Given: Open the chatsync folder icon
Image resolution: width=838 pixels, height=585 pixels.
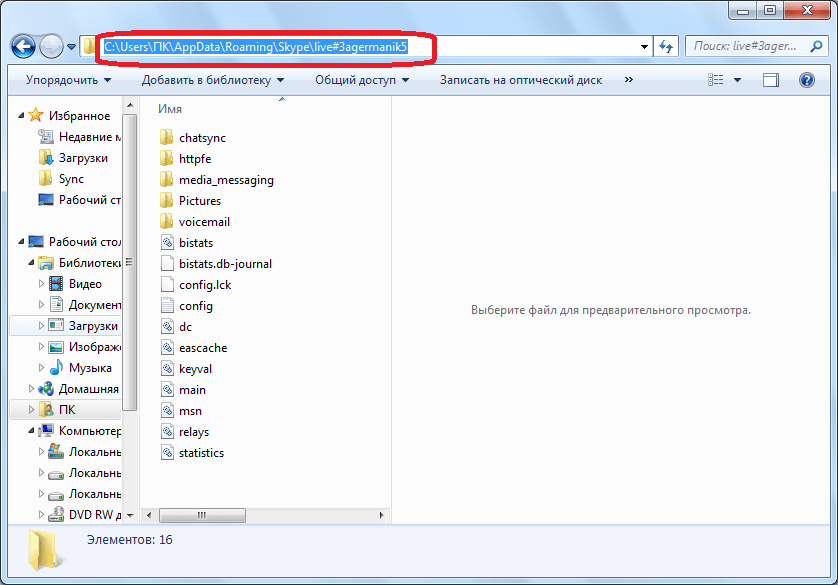Looking at the screenshot, I should (168, 138).
